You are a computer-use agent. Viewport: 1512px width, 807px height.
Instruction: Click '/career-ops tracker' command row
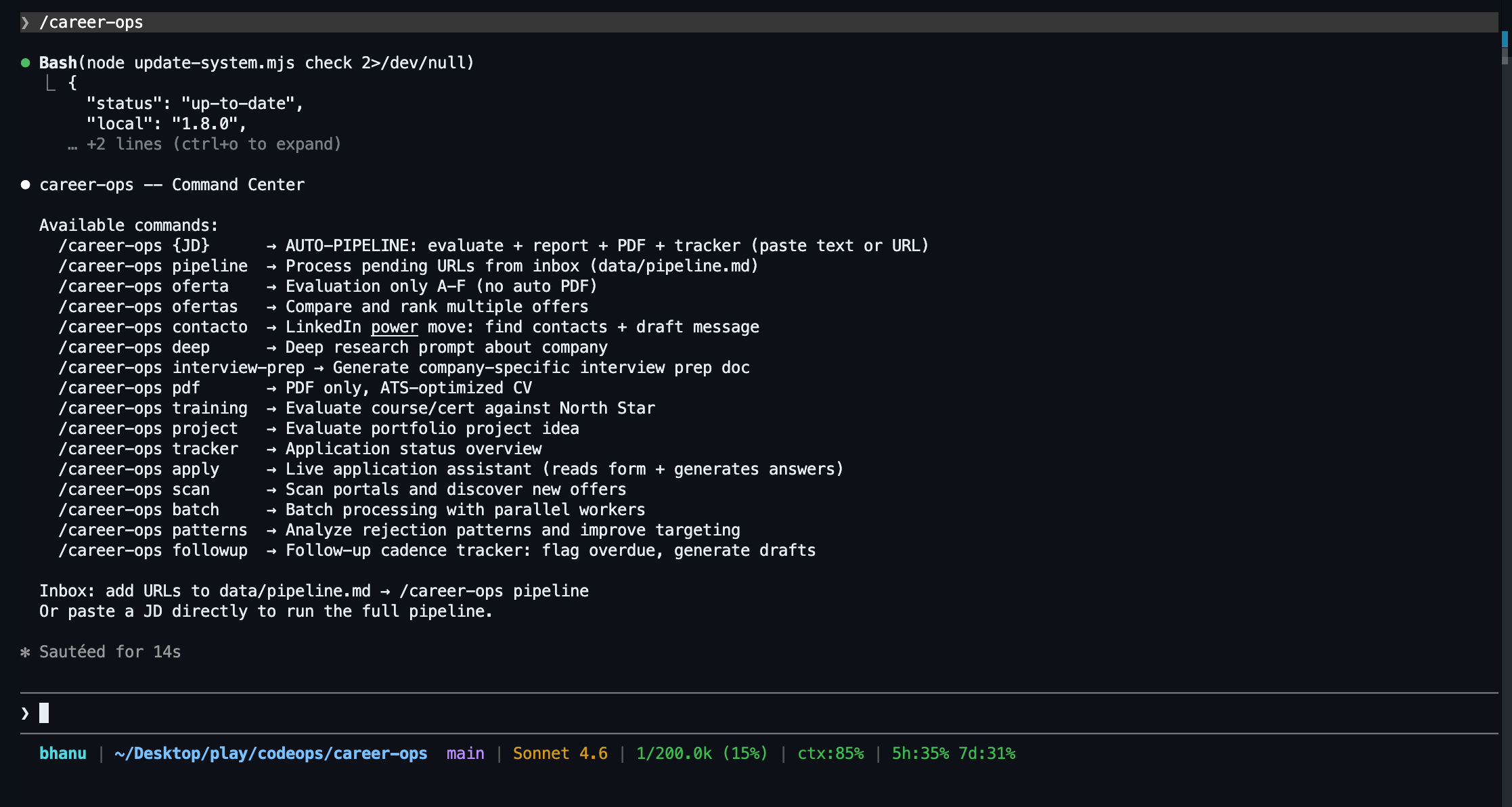click(x=300, y=449)
